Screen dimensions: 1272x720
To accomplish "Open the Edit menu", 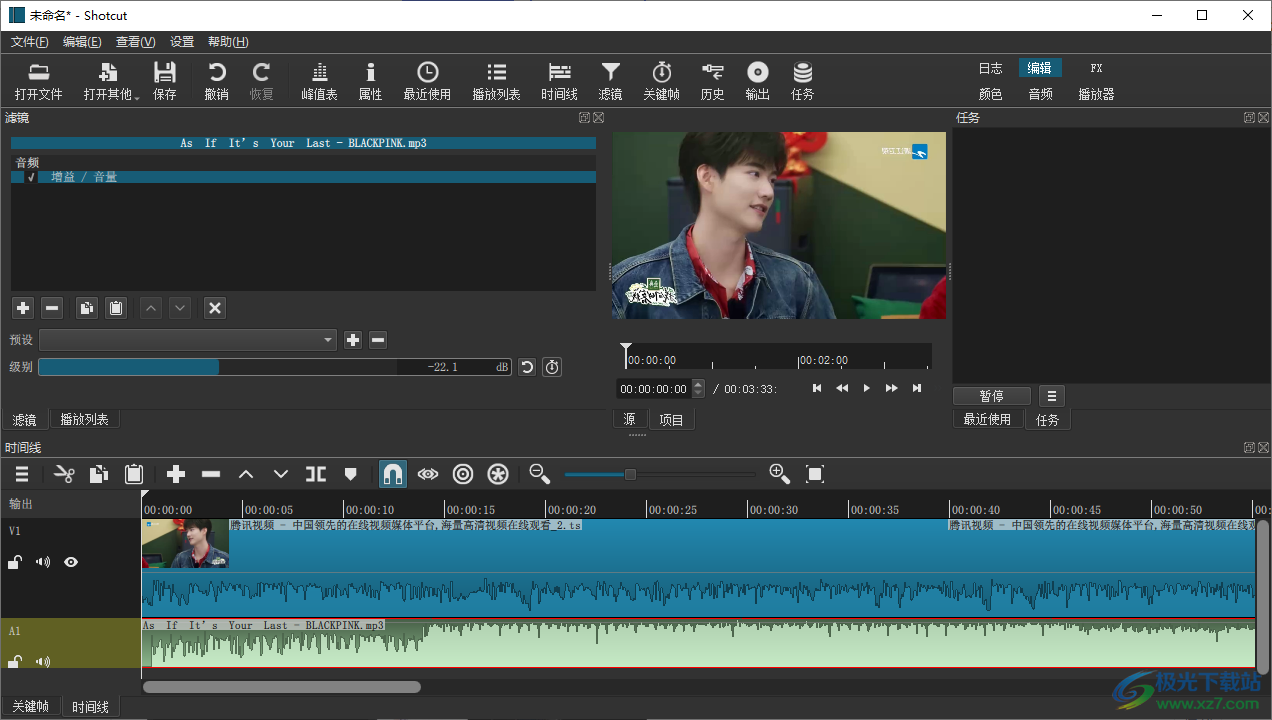I will point(82,42).
